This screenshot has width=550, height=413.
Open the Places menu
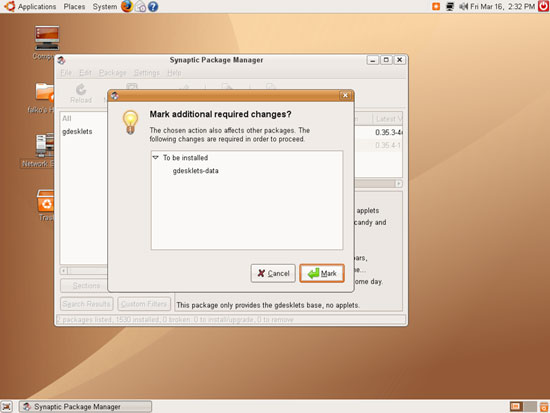pyautogui.click(x=74, y=7)
